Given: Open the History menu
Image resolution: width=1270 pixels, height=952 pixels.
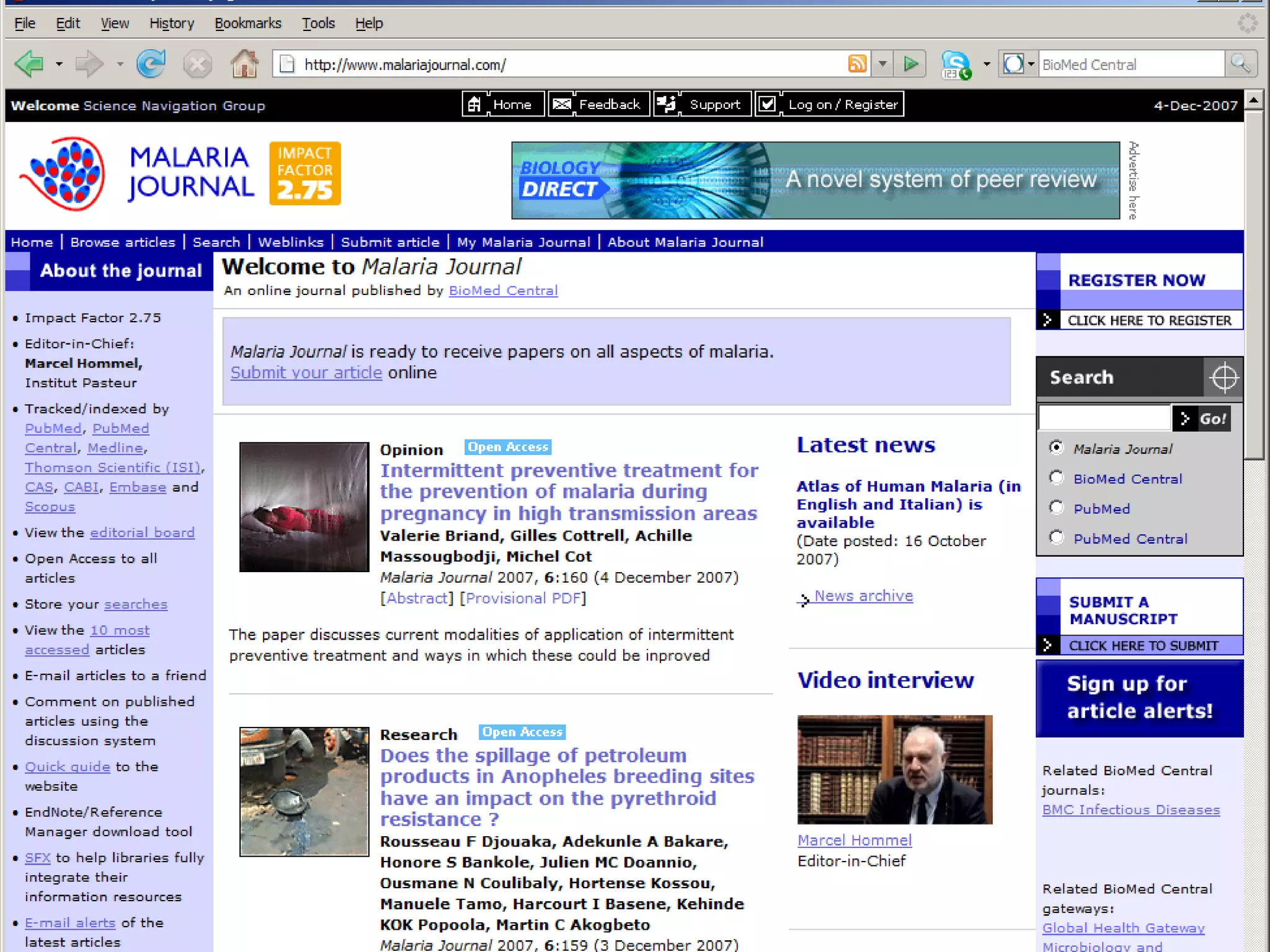Looking at the screenshot, I should coord(172,24).
